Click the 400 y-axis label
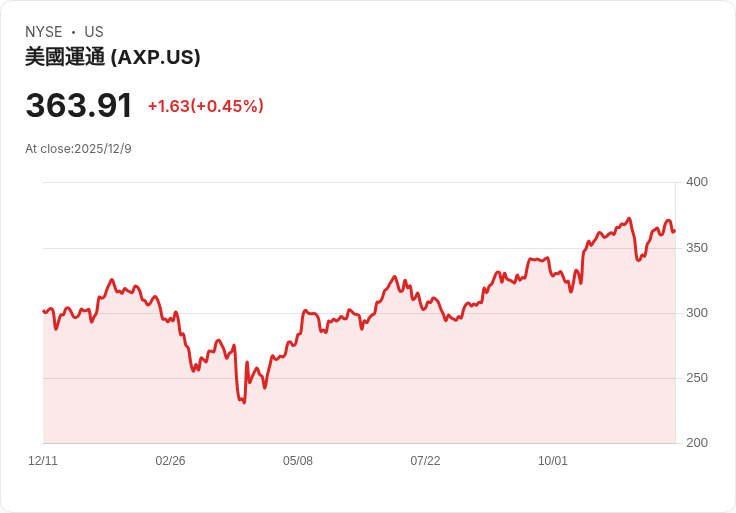This screenshot has height=513, width=736. pyautogui.click(x=697, y=182)
